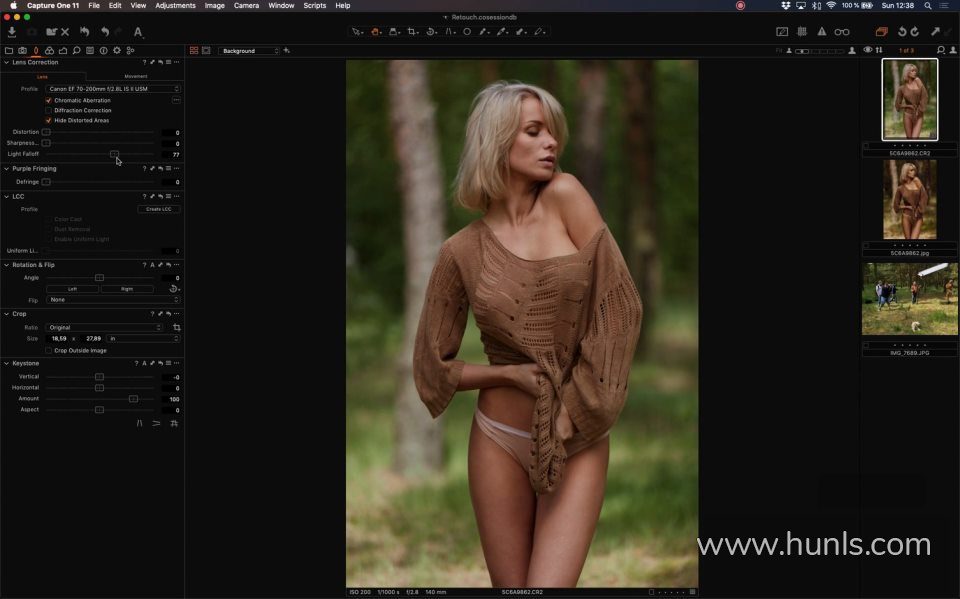Viewport: 960px width, 599px height.
Task: Select the Color tool tab icon
Action: click(x=49, y=50)
